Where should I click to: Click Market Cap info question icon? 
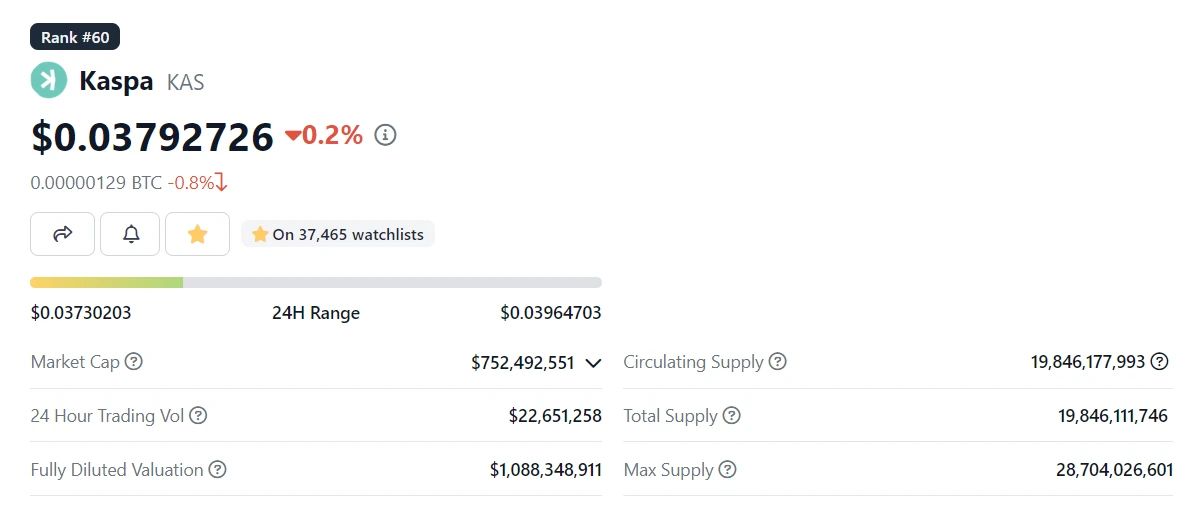pyautogui.click(x=133, y=362)
